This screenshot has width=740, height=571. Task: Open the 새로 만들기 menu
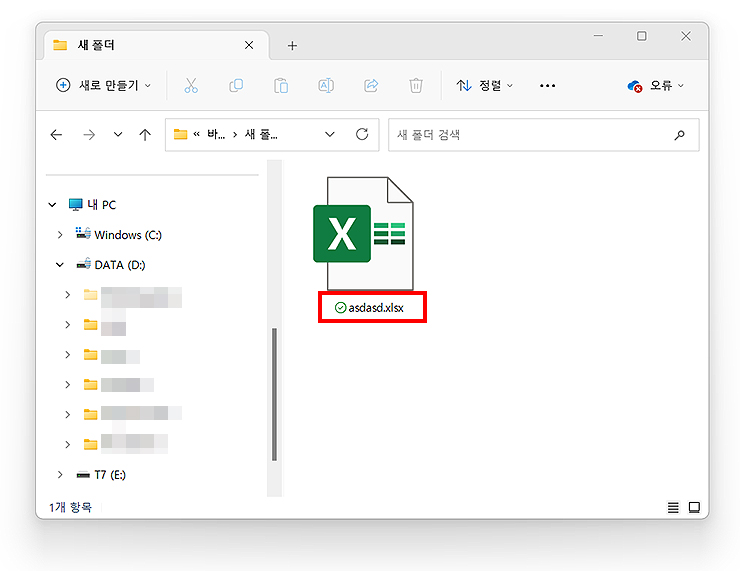coord(103,85)
